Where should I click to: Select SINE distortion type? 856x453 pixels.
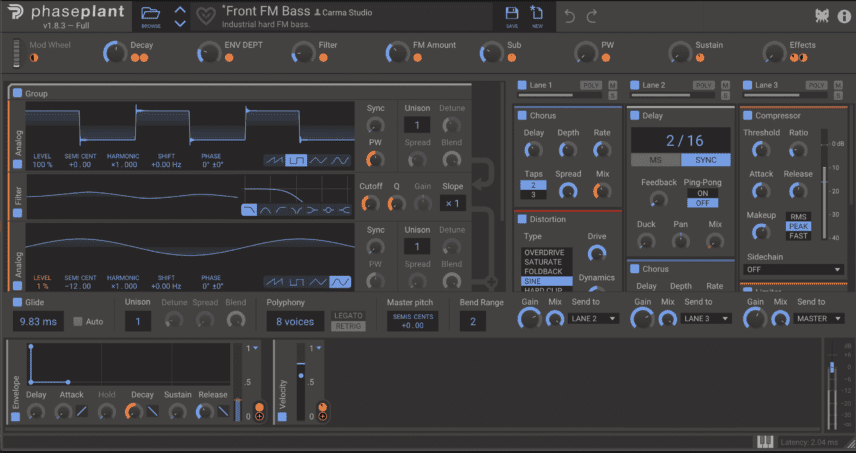pyautogui.click(x=546, y=281)
